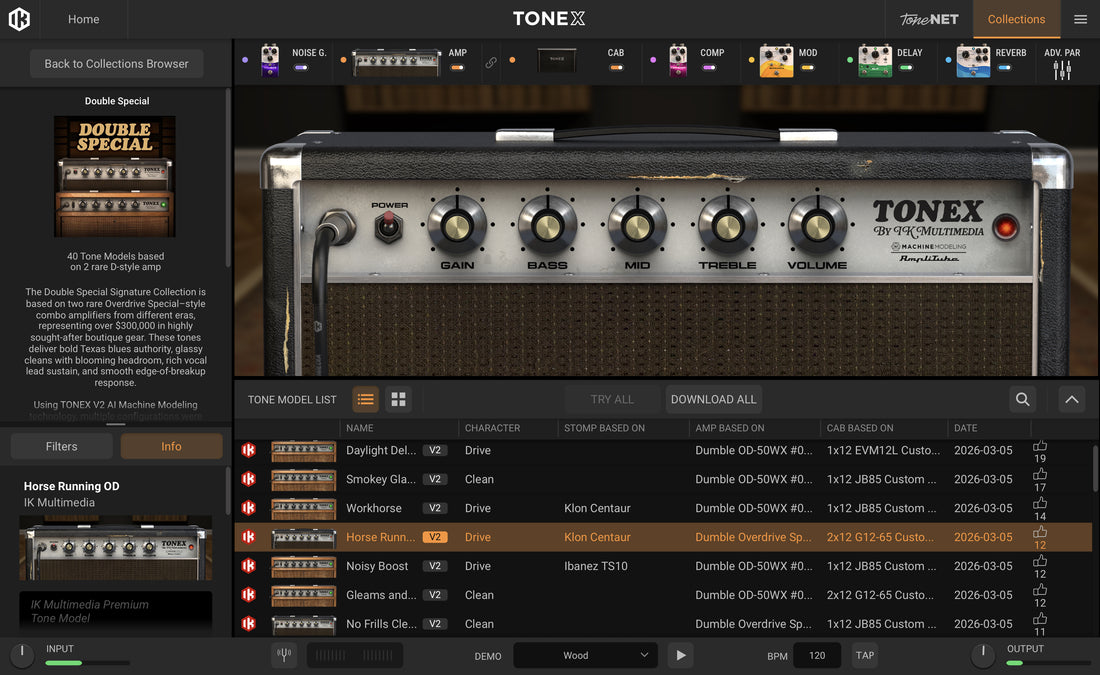
Task: Like the Noisy Boost tone model
Action: pos(1040,561)
